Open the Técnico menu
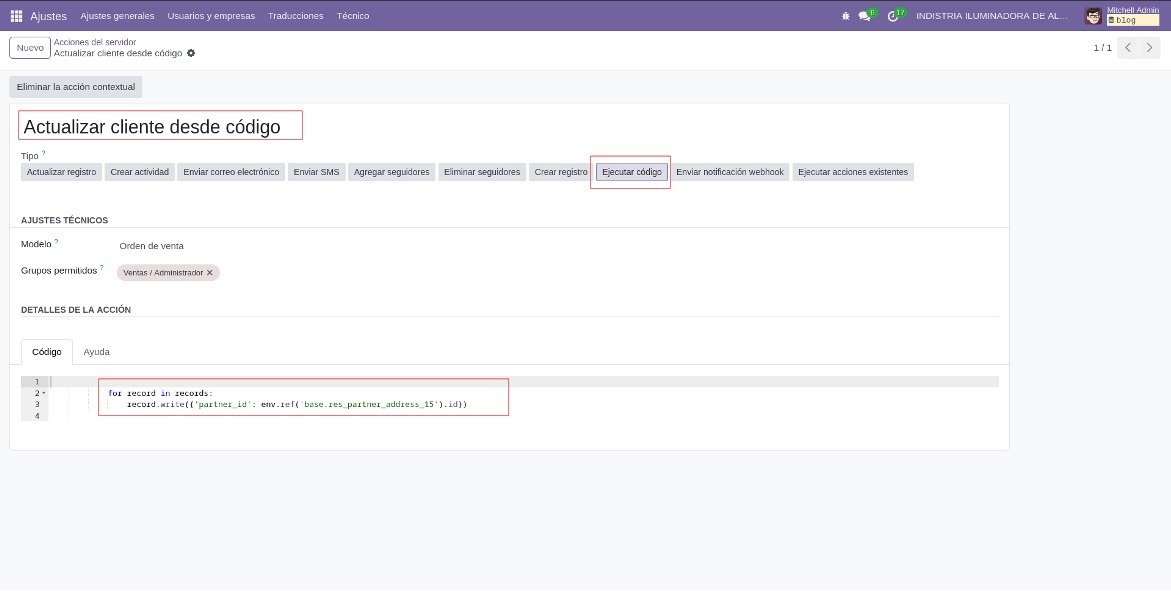Viewport: 1171px width, 591px height. (x=352, y=16)
